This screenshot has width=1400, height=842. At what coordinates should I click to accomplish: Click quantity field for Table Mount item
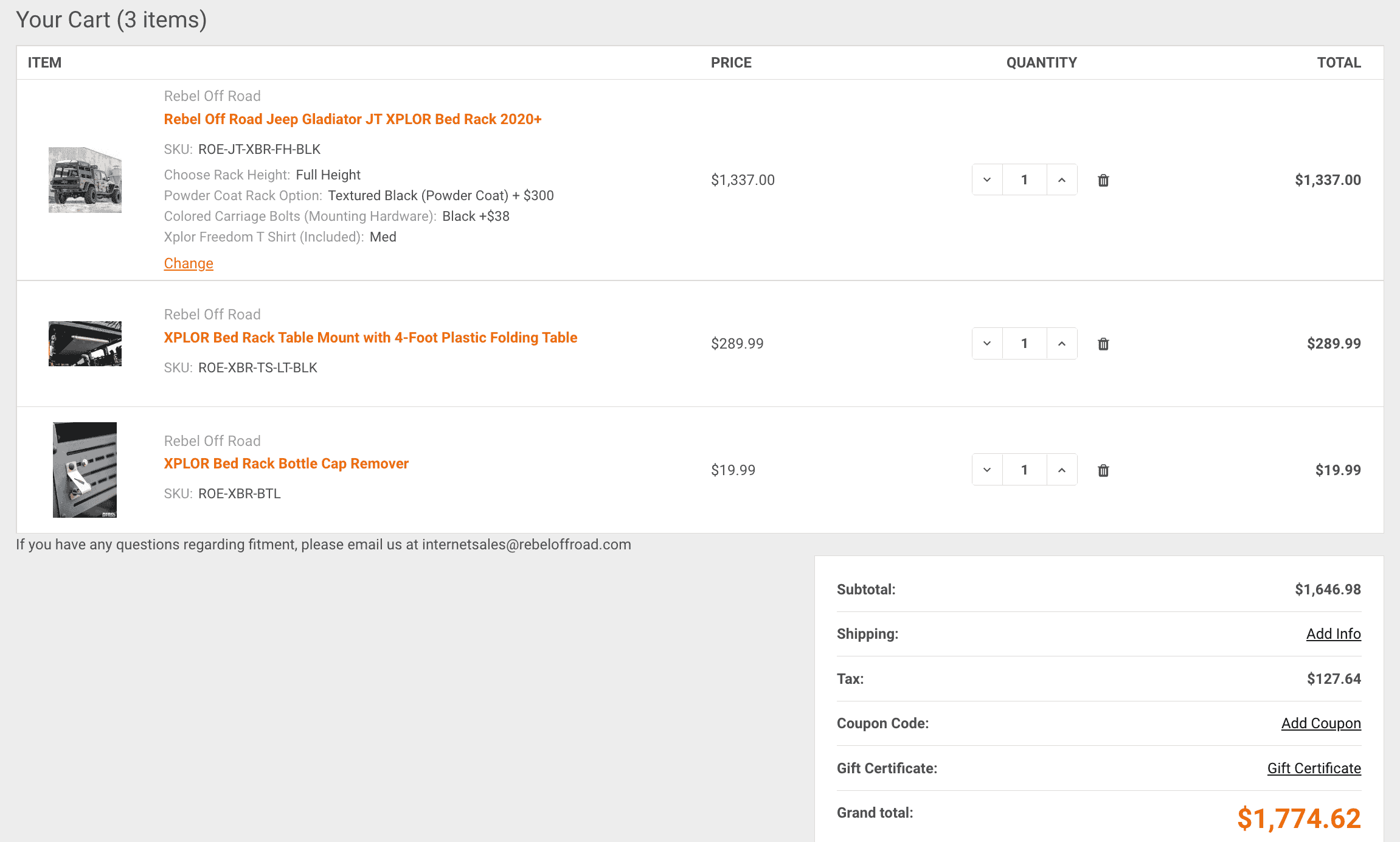[1025, 344]
